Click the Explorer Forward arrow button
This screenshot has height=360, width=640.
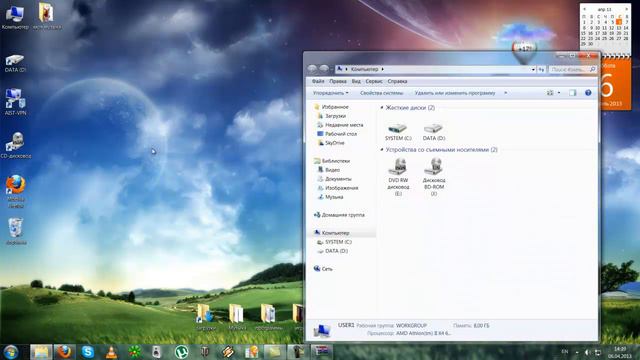point(324,69)
